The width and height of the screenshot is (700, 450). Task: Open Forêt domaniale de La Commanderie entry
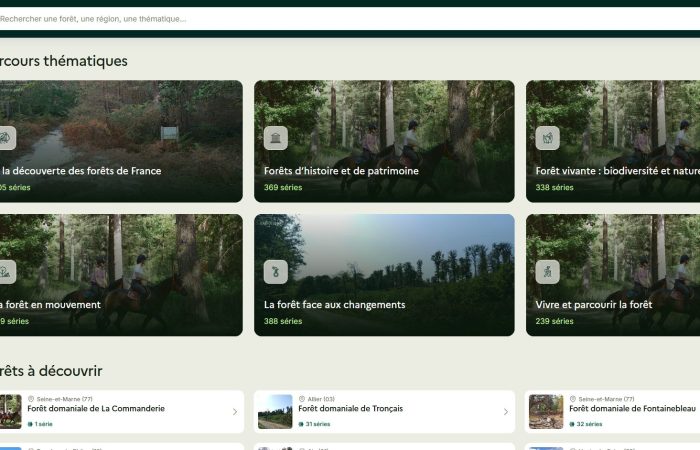click(122, 412)
